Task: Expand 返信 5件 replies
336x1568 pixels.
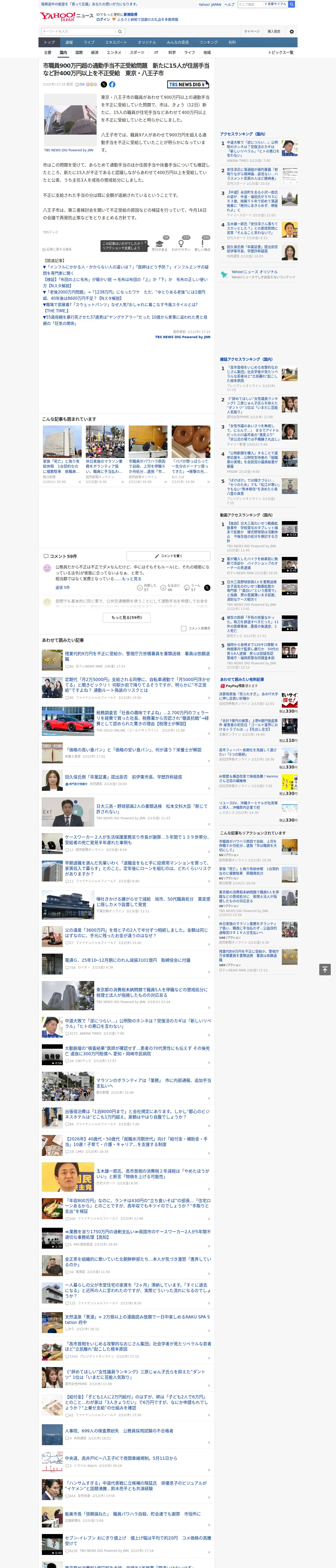Action: (x=63, y=587)
